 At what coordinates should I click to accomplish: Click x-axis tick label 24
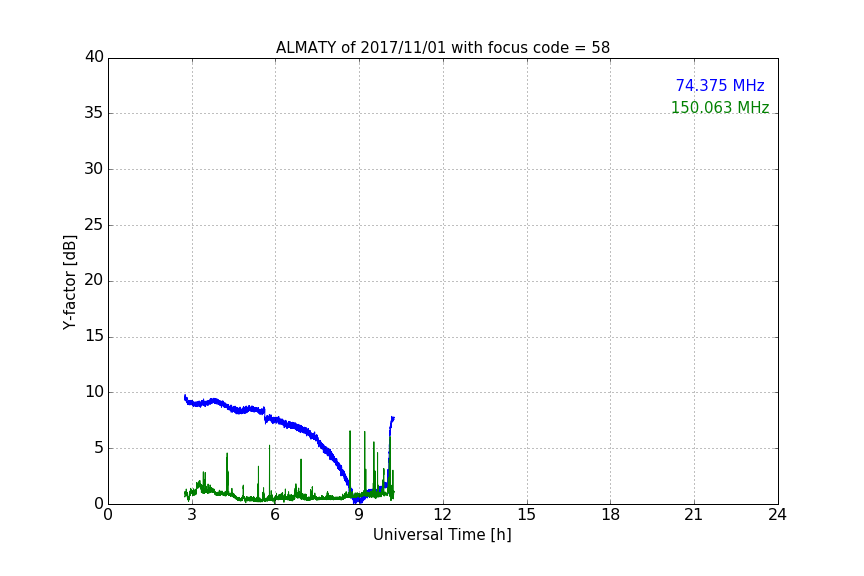pos(777,515)
